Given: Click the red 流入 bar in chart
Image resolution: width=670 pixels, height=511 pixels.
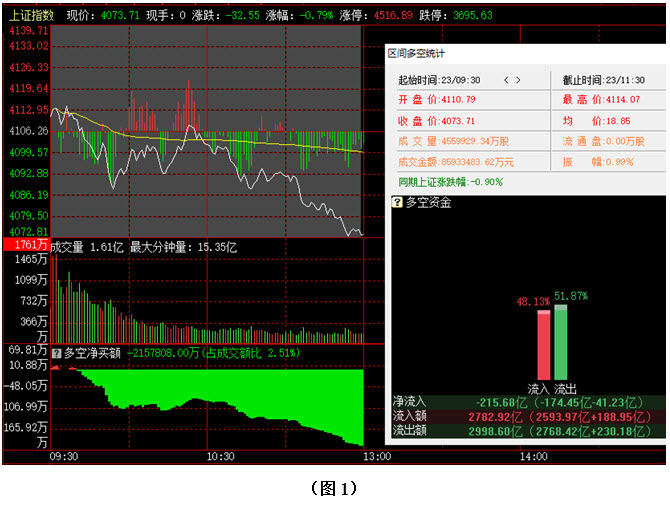Looking at the screenshot, I should (544, 344).
